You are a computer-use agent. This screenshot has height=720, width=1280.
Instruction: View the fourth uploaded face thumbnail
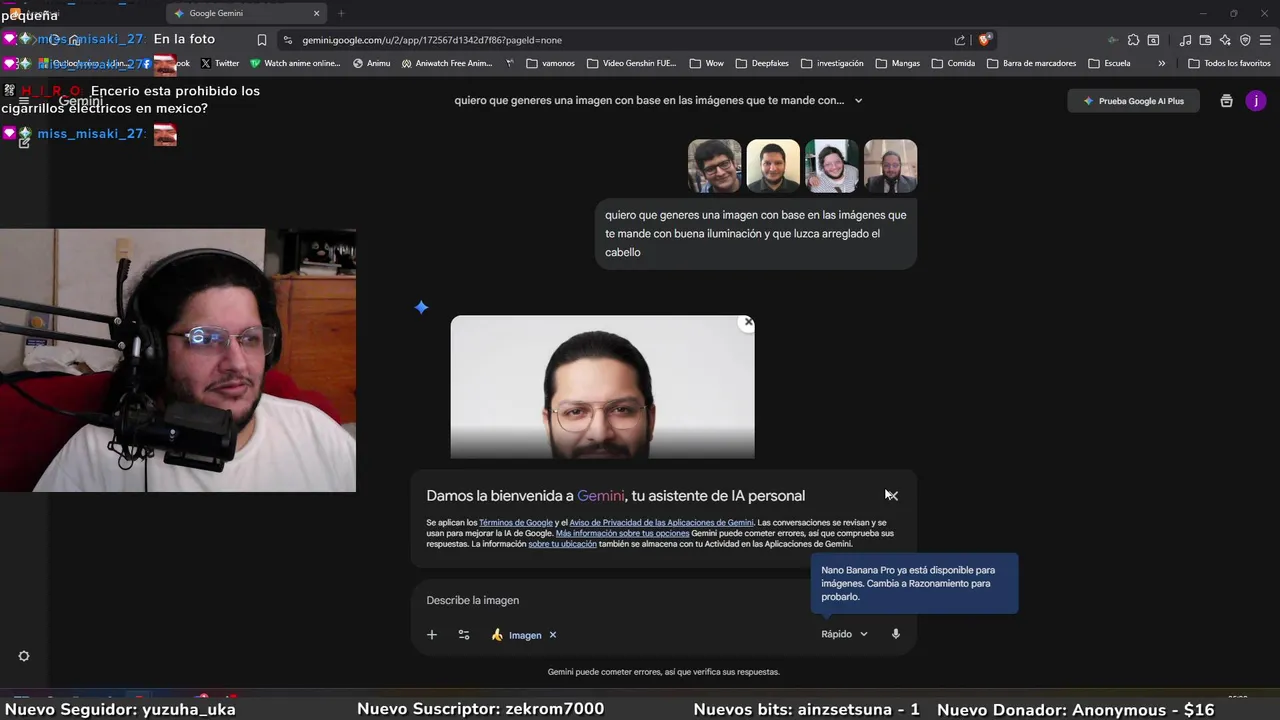pos(890,166)
